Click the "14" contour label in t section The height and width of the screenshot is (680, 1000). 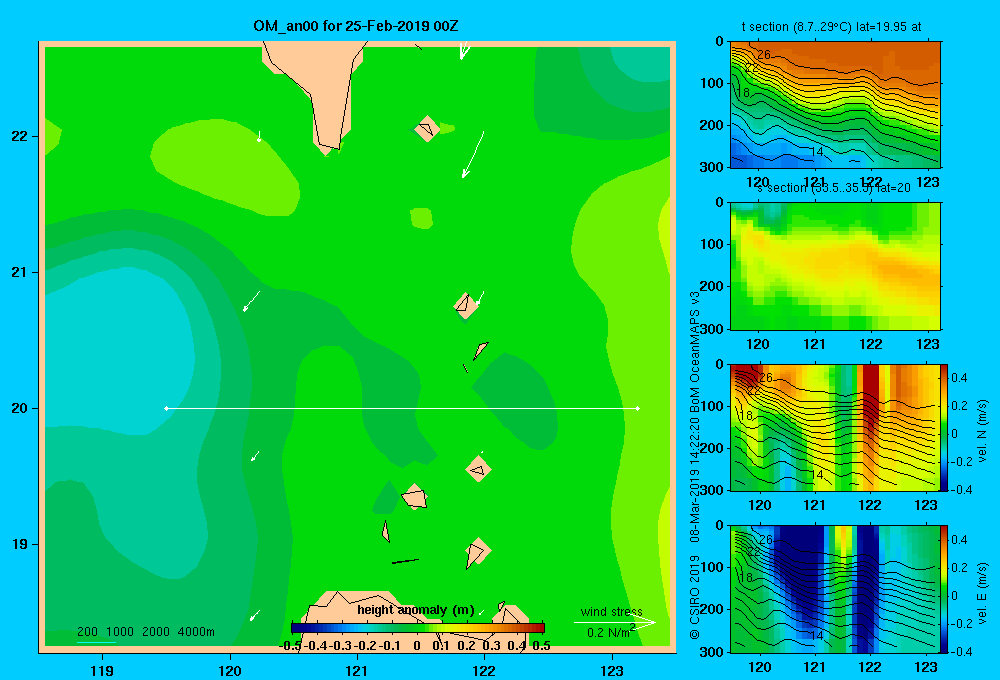coord(817,152)
